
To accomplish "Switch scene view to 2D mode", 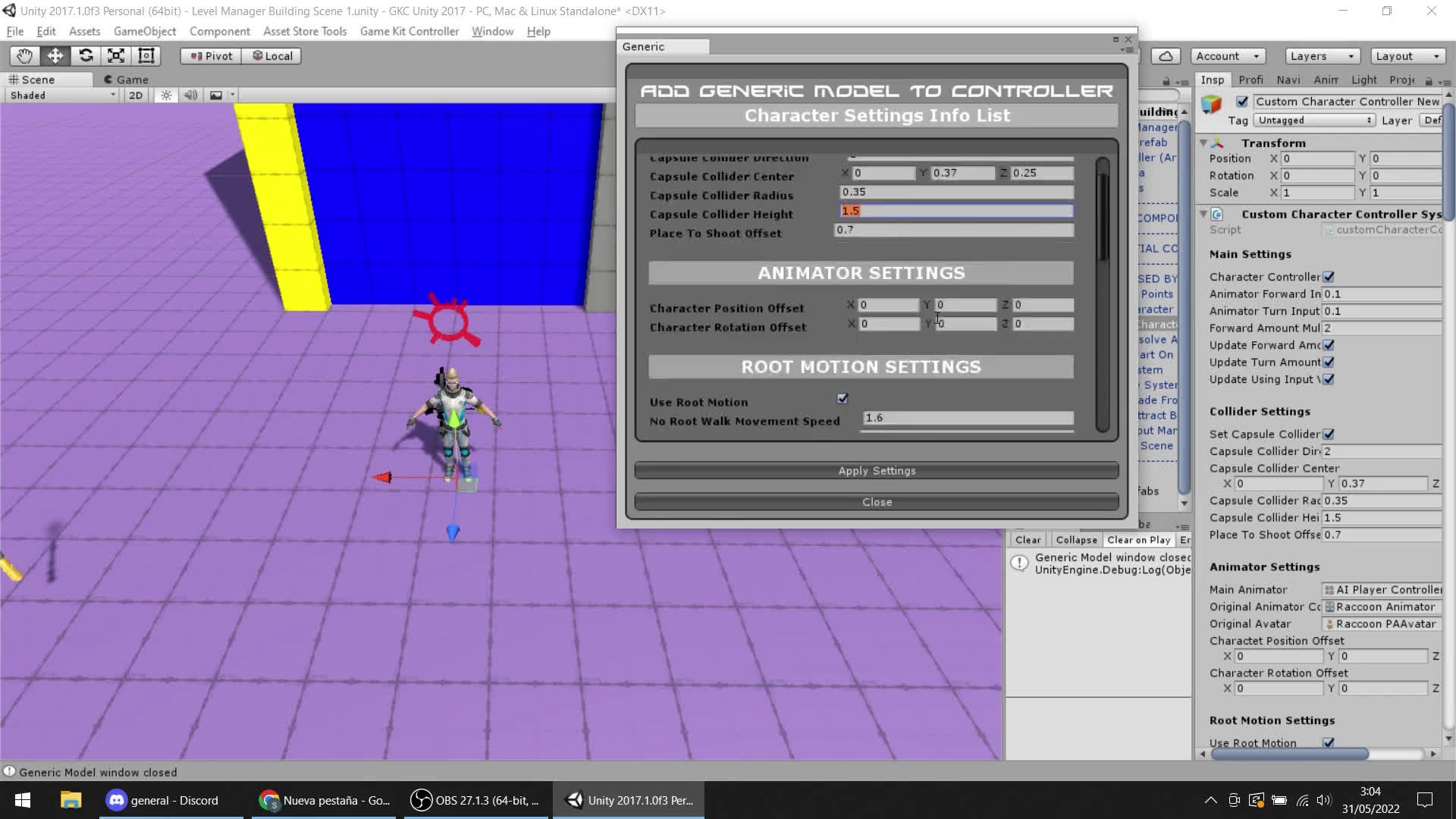I will click(135, 95).
